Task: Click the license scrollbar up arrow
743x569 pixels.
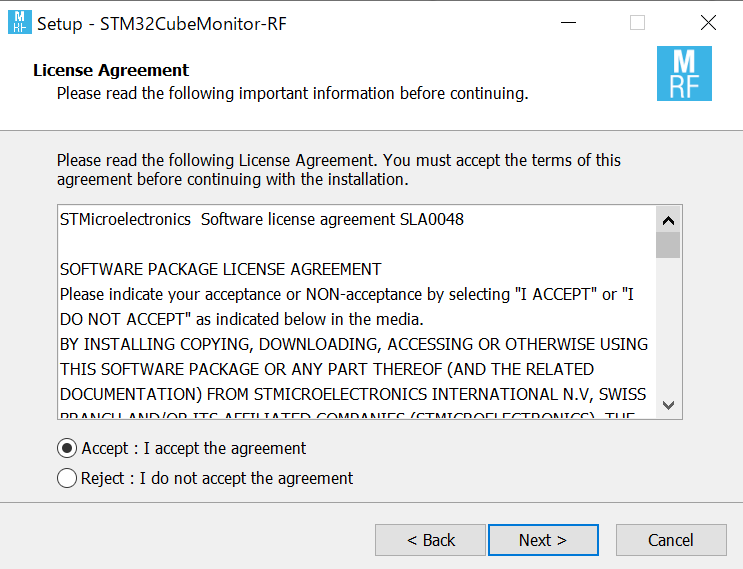Action: coord(668,220)
